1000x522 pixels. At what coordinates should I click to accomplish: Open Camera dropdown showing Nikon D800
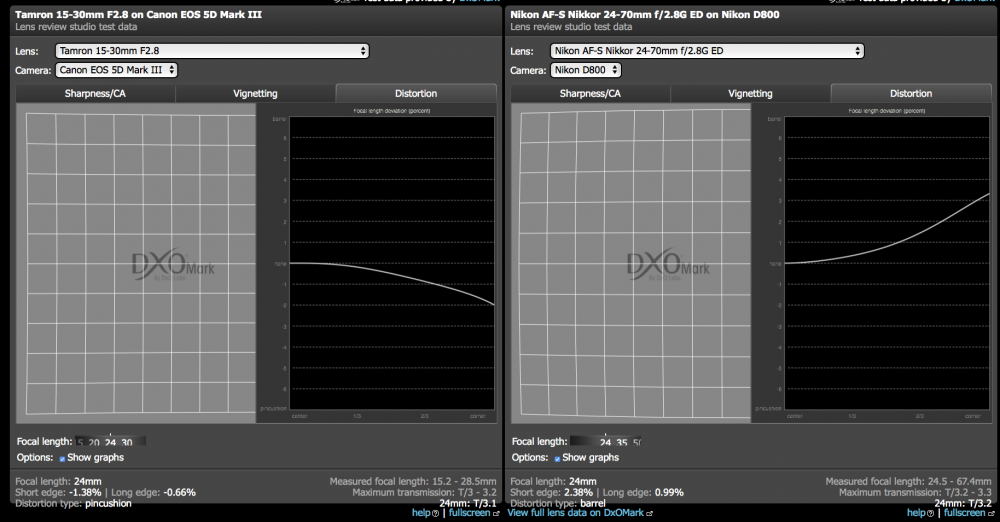coord(585,70)
